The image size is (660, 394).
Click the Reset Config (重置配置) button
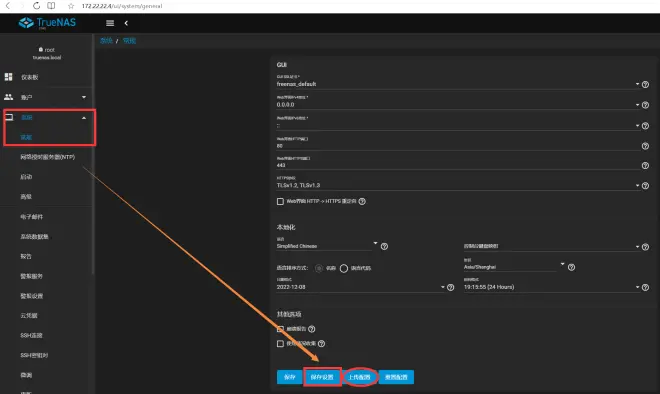pos(396,377)
